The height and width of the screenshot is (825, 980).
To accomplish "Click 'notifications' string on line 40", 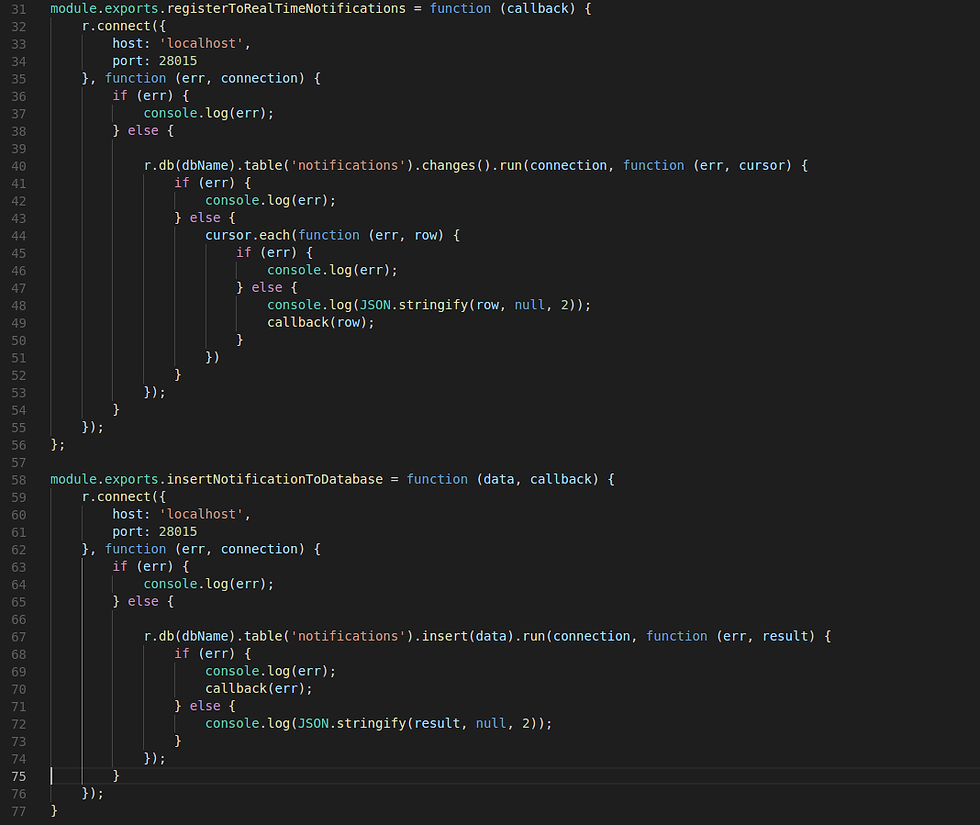I will pos(348,166).
